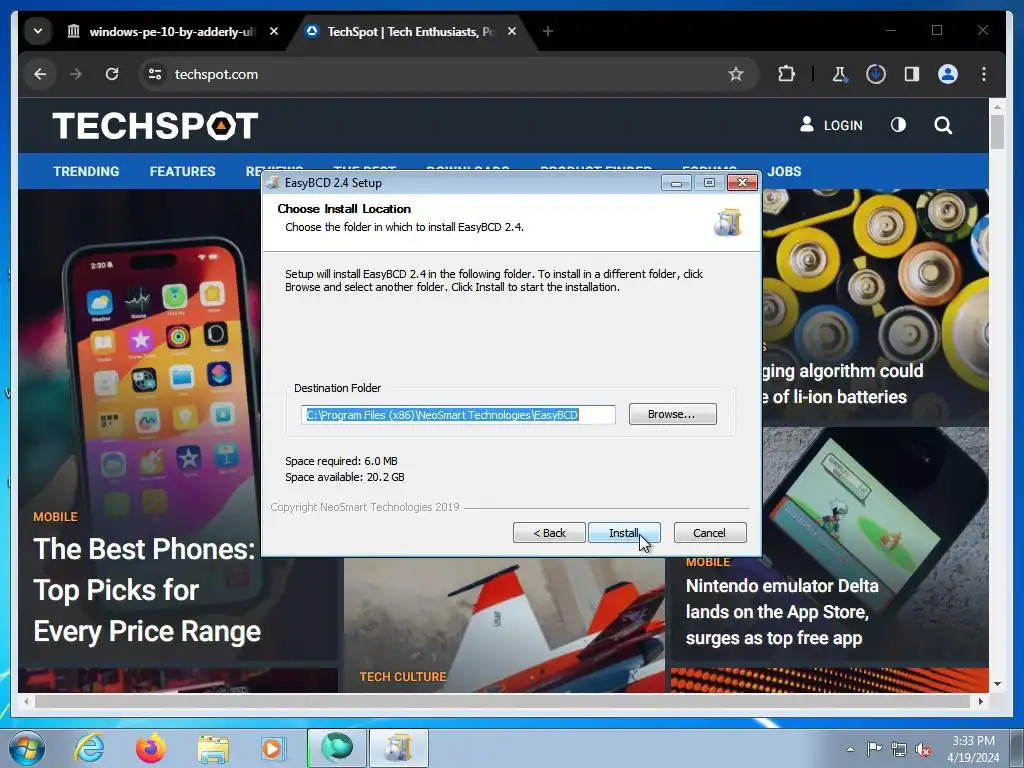The image size is (1024, 768).
Task: Open a new Chrome tab
Action: 548,31
